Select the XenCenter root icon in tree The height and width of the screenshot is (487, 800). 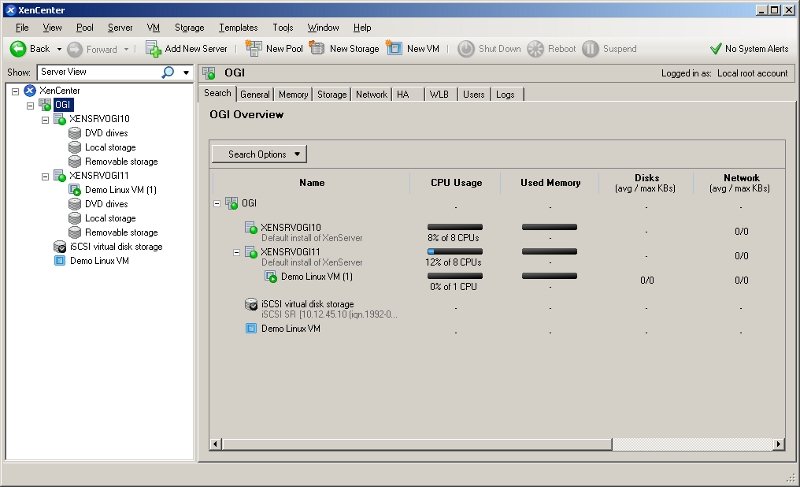point(30,91)
